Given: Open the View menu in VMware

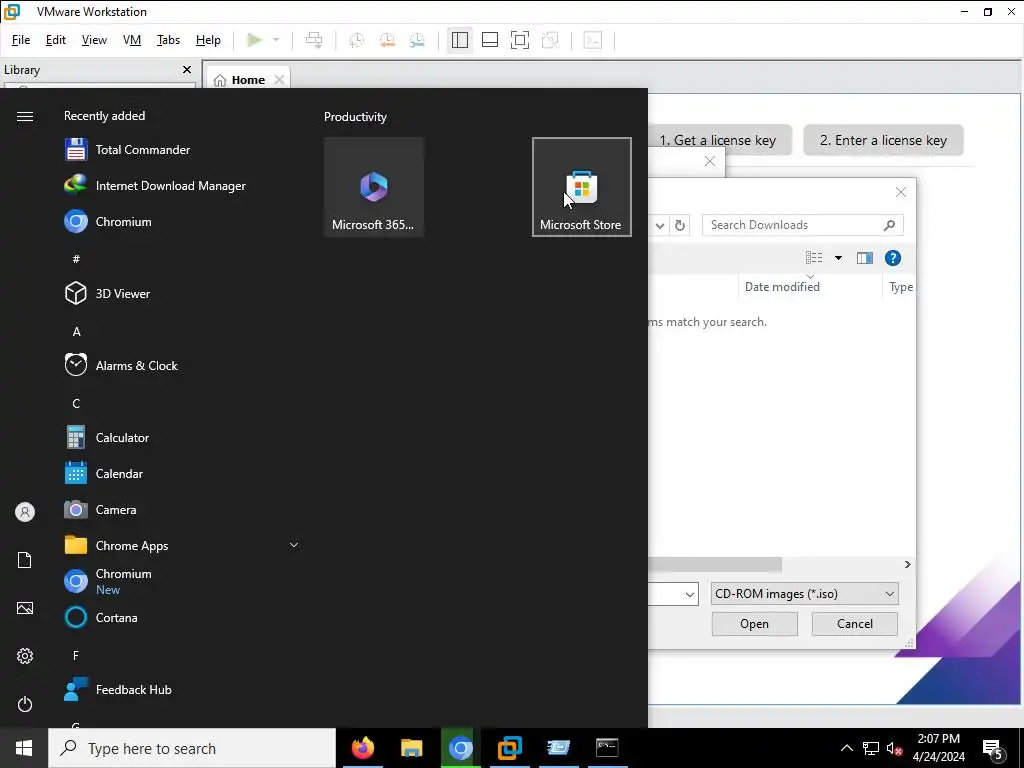Looking at the screenshot, I should [94, 40].
